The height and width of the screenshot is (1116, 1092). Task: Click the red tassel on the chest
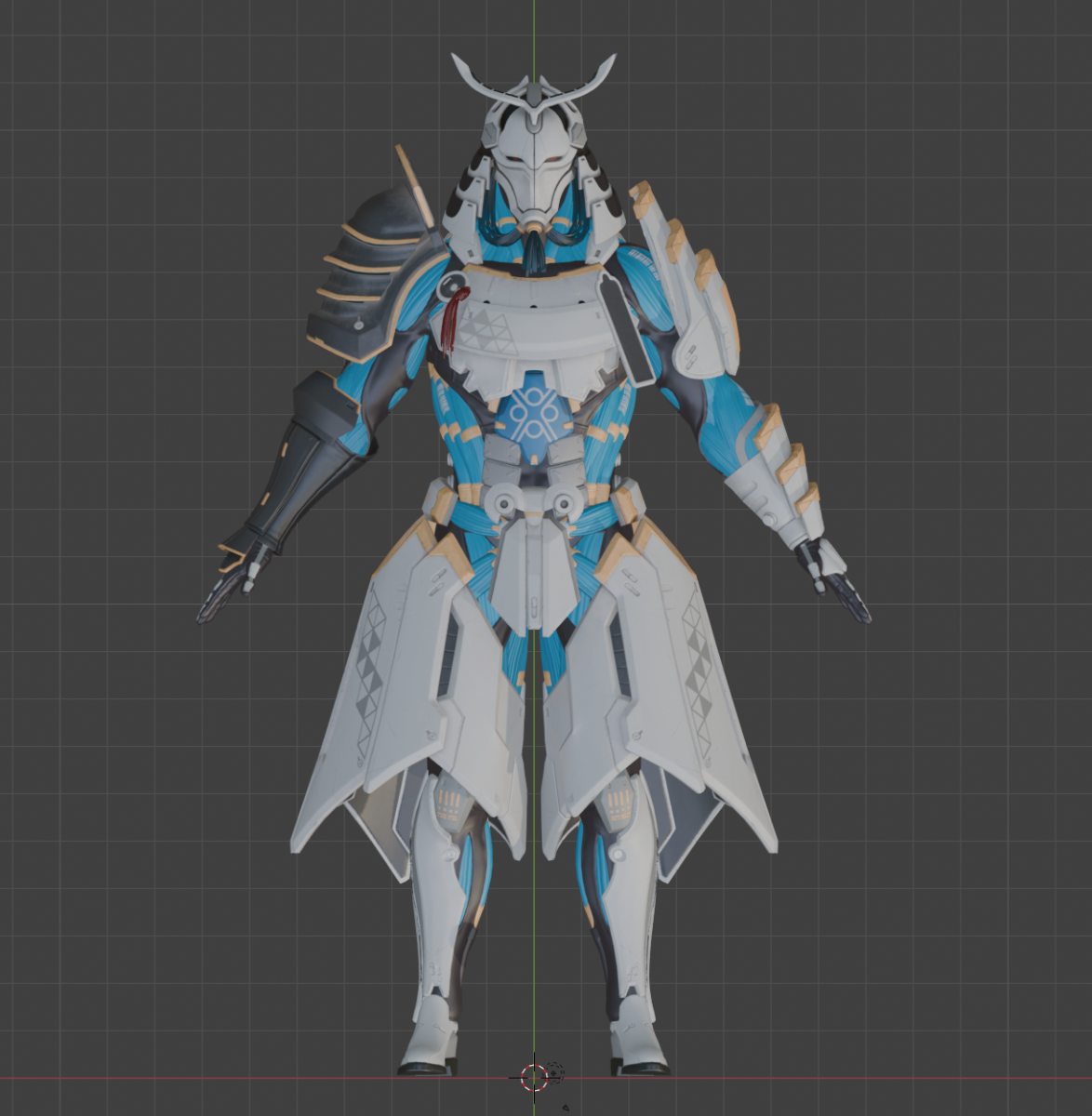coord(451,322)
